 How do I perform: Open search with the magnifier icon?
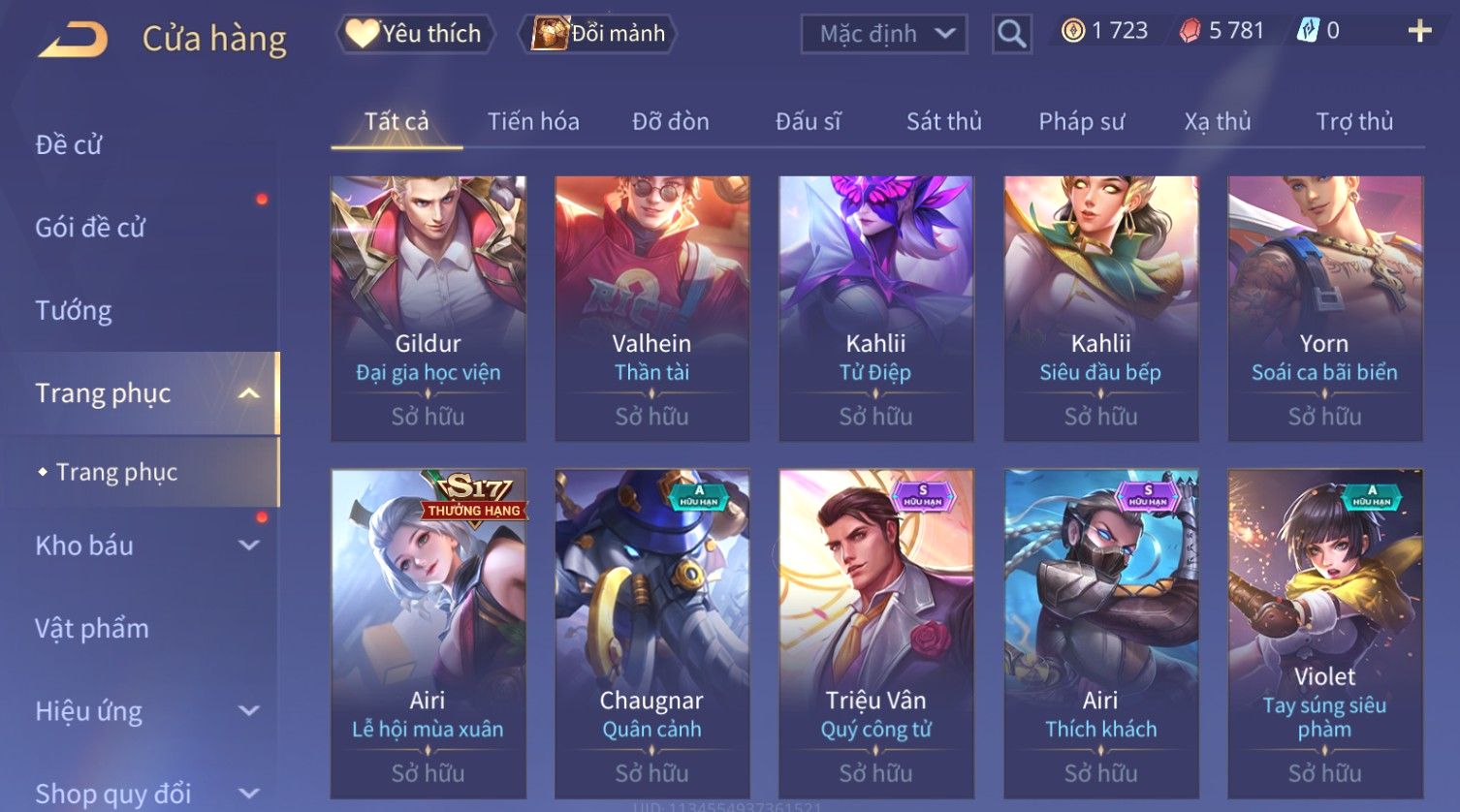pos(1011,34)
